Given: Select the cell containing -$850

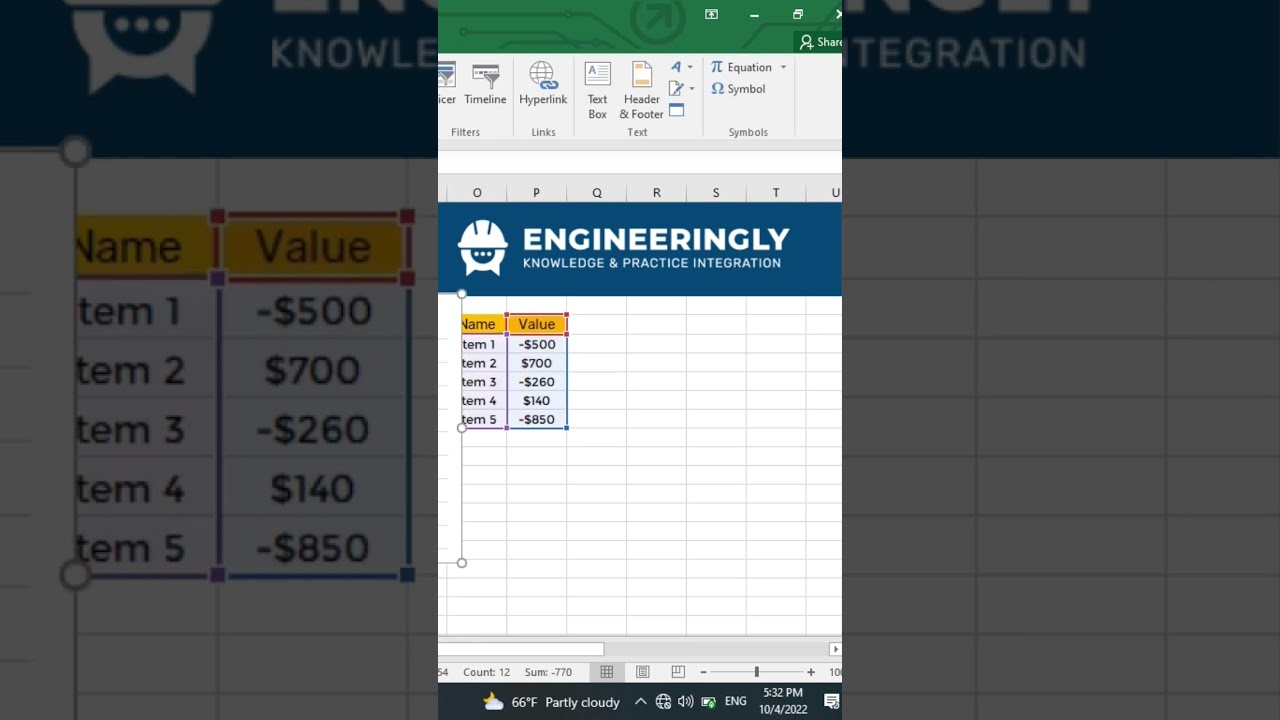Looking at the screenshot, I should click(x=537, y=420).
